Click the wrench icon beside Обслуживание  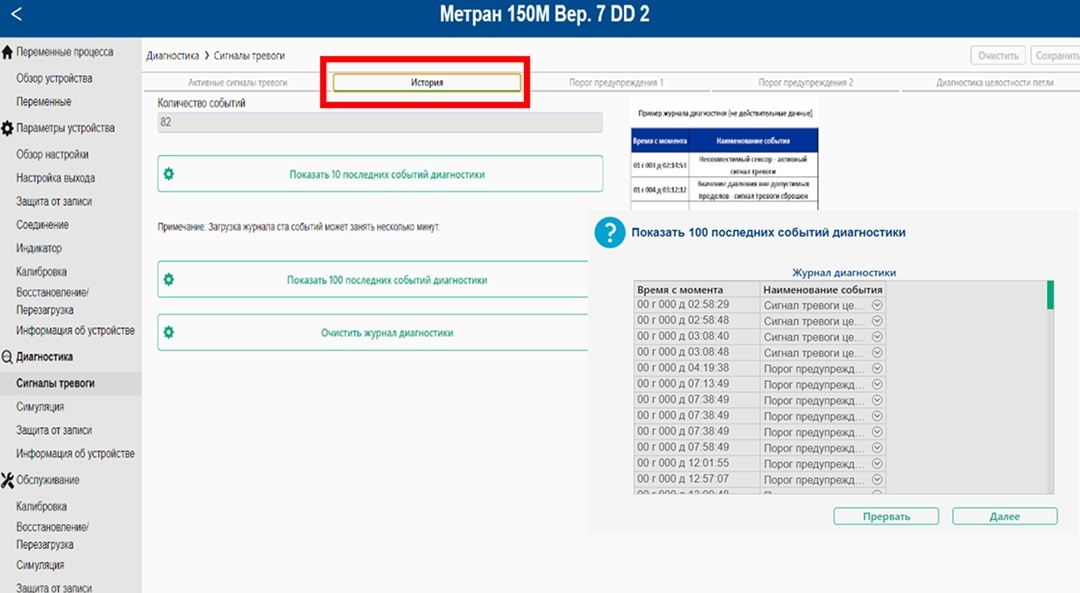click(7, 481)
